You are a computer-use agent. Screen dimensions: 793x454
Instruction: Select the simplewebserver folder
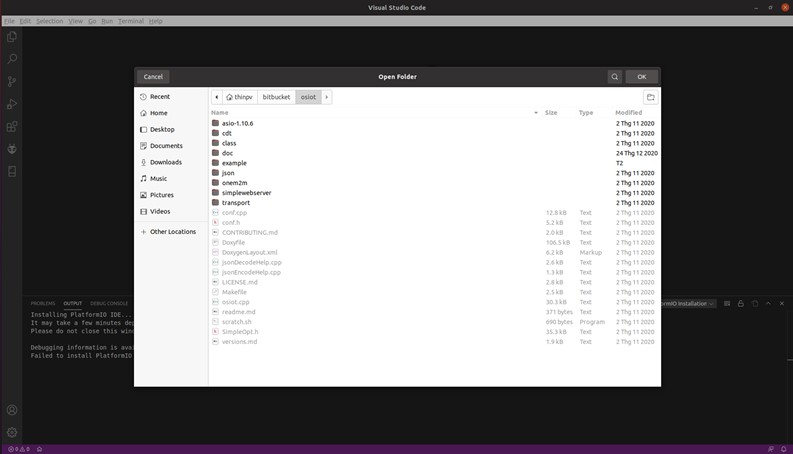click(x=434, y=193)
